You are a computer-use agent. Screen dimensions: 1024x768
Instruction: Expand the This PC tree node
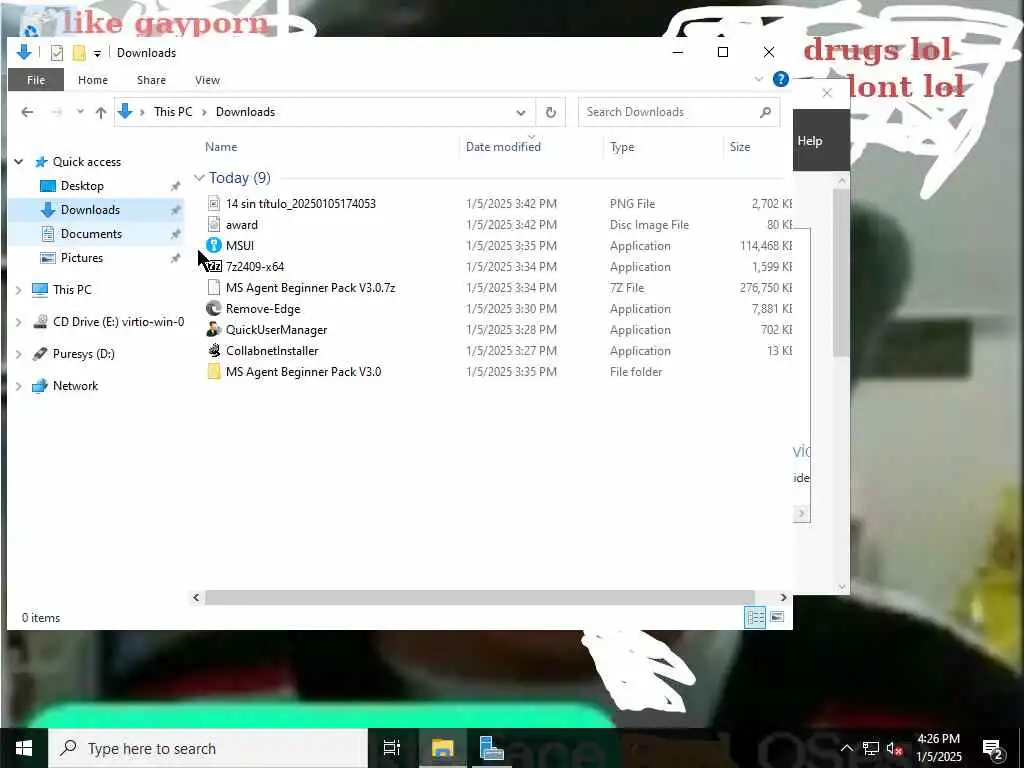coord(19,289)
